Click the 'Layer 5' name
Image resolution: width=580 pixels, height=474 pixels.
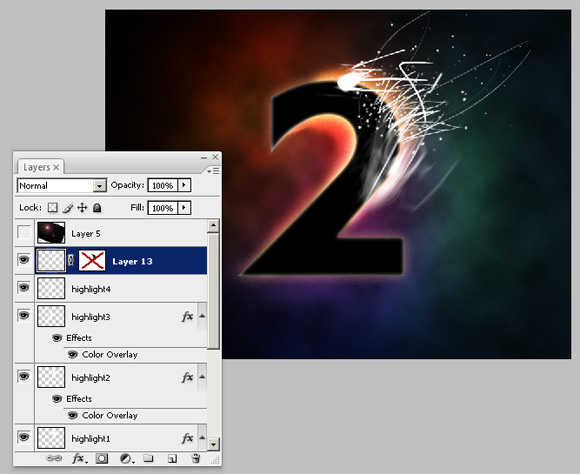click(86, 234)
